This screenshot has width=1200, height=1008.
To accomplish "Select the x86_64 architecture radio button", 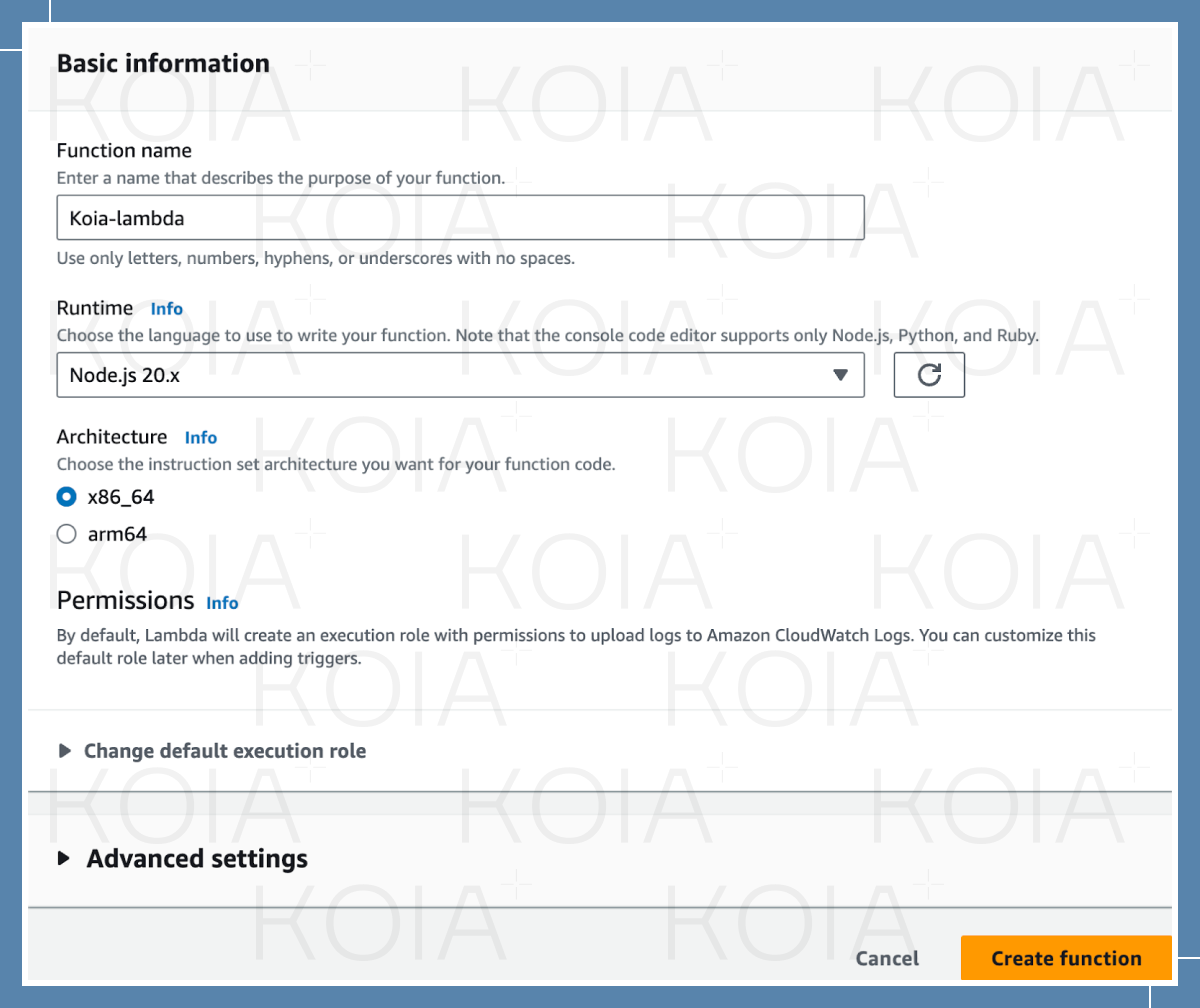I will 67,496.
